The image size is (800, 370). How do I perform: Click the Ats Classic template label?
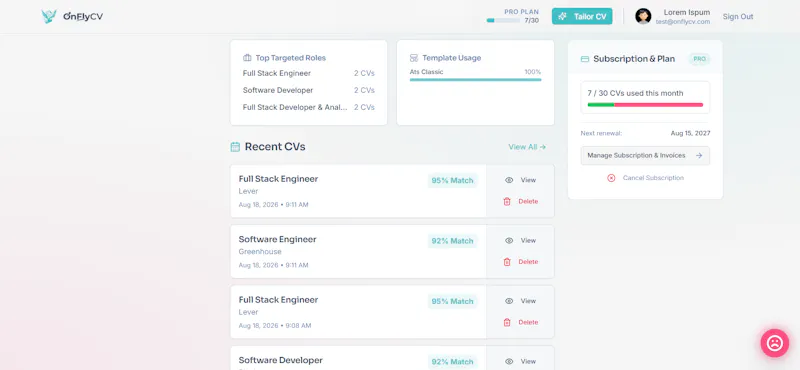click(427, 72)
